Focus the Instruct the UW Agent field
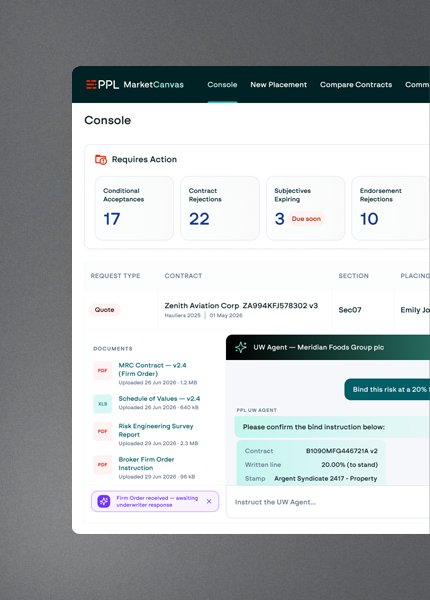Screen dimensions: 430x600 (328, 502)
